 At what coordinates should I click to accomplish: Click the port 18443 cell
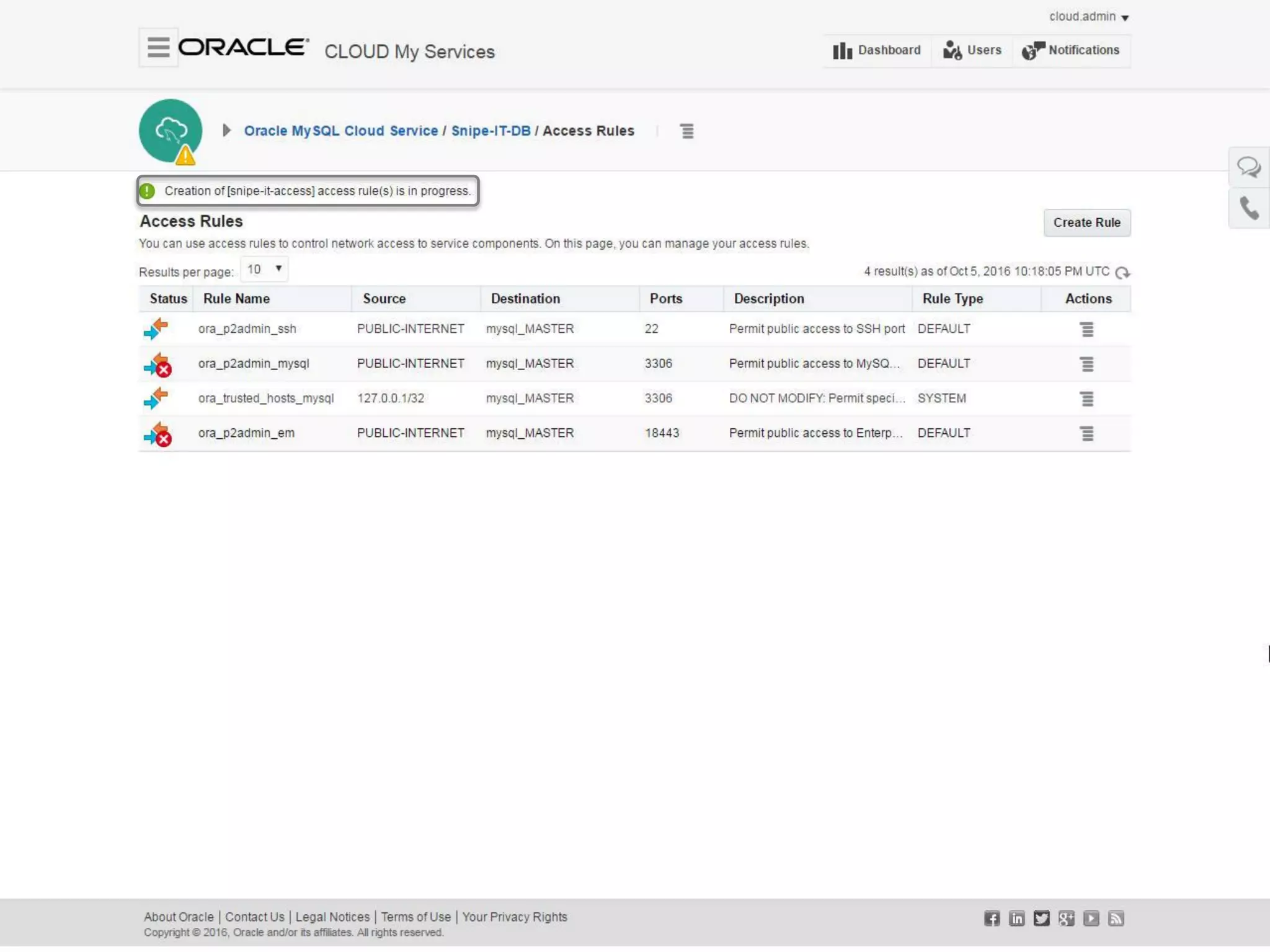(x=662, y=433)
